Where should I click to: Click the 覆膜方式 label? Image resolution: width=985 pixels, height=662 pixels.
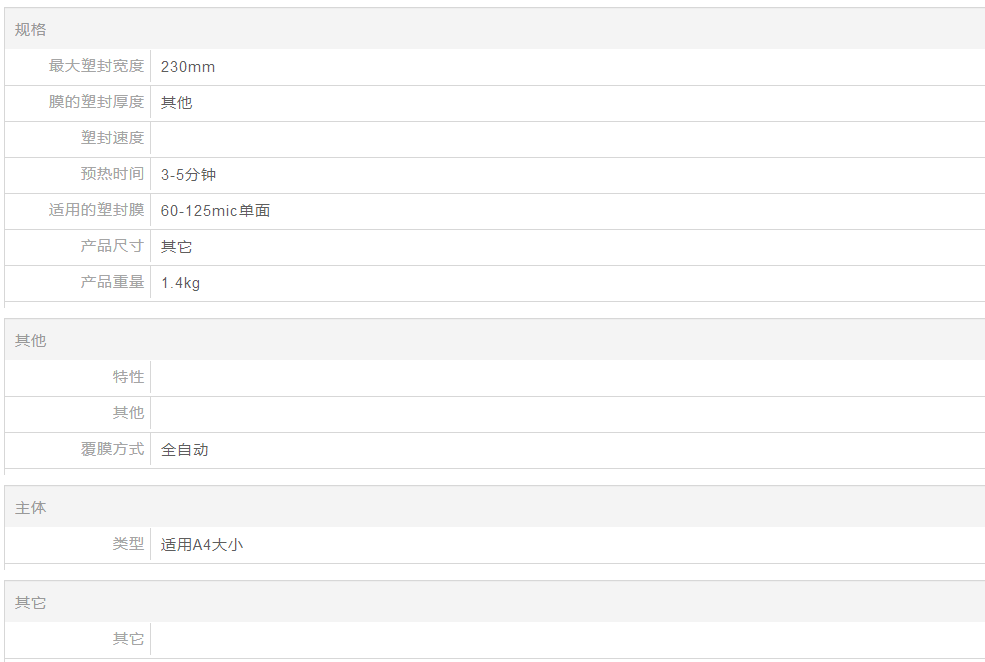112,449
